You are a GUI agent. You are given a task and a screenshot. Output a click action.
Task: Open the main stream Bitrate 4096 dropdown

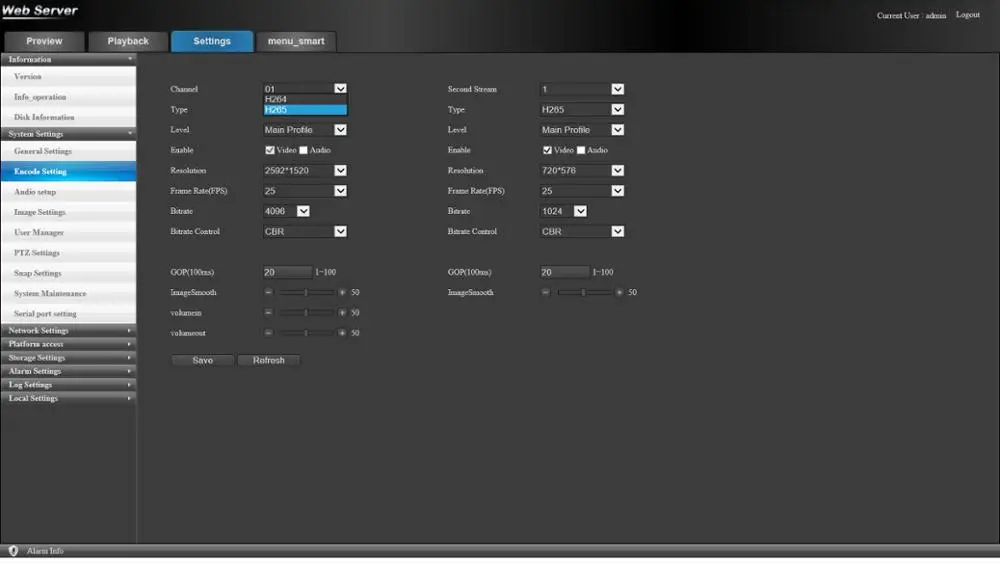click(286, 211)
